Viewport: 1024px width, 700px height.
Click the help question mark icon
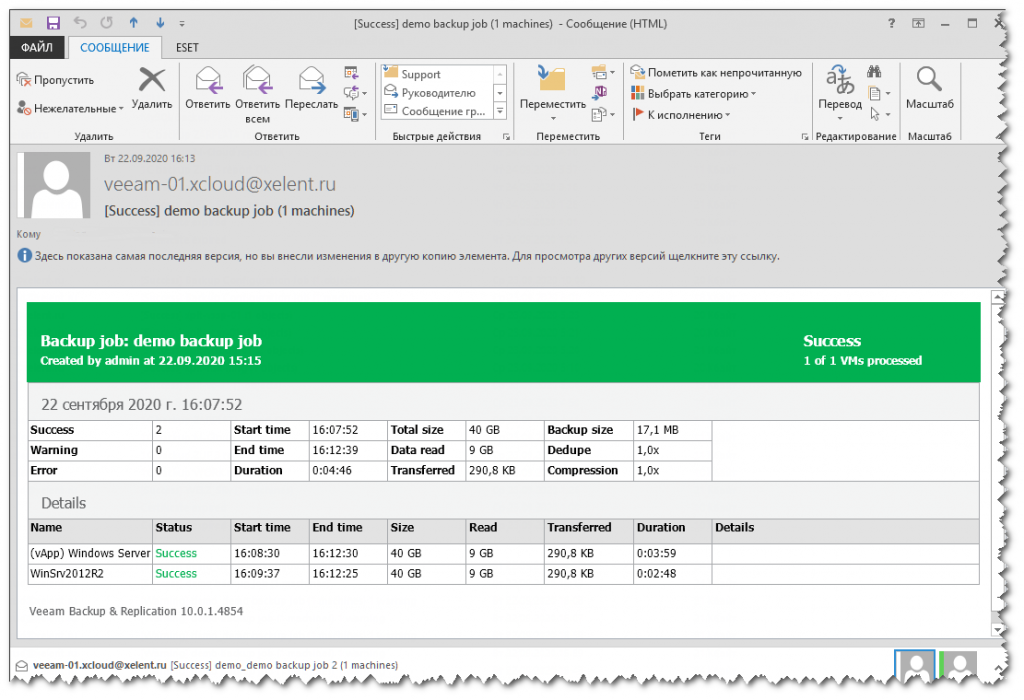coord(891,24)
